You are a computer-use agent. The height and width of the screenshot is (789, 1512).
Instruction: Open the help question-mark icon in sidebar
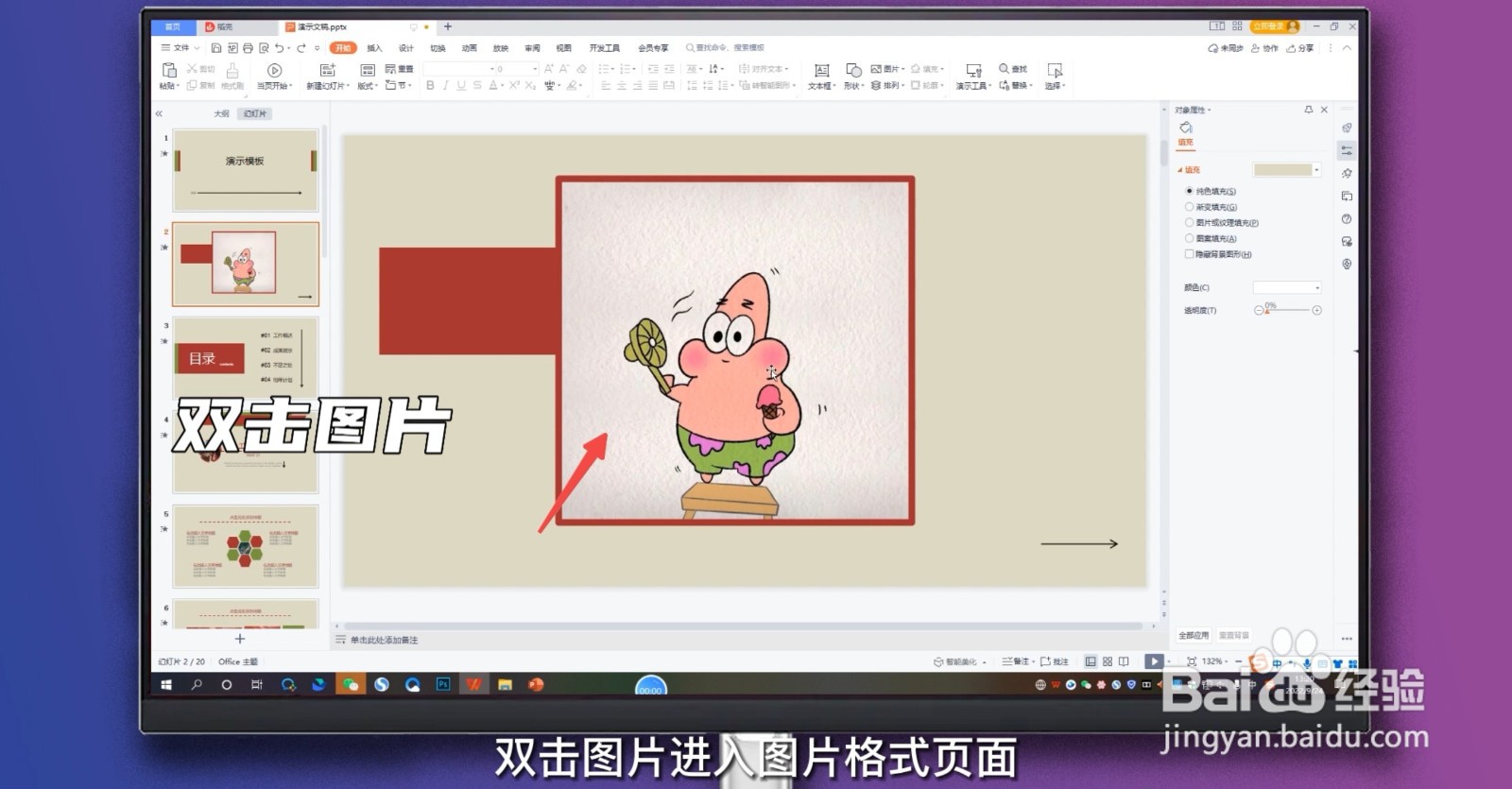1347,218
